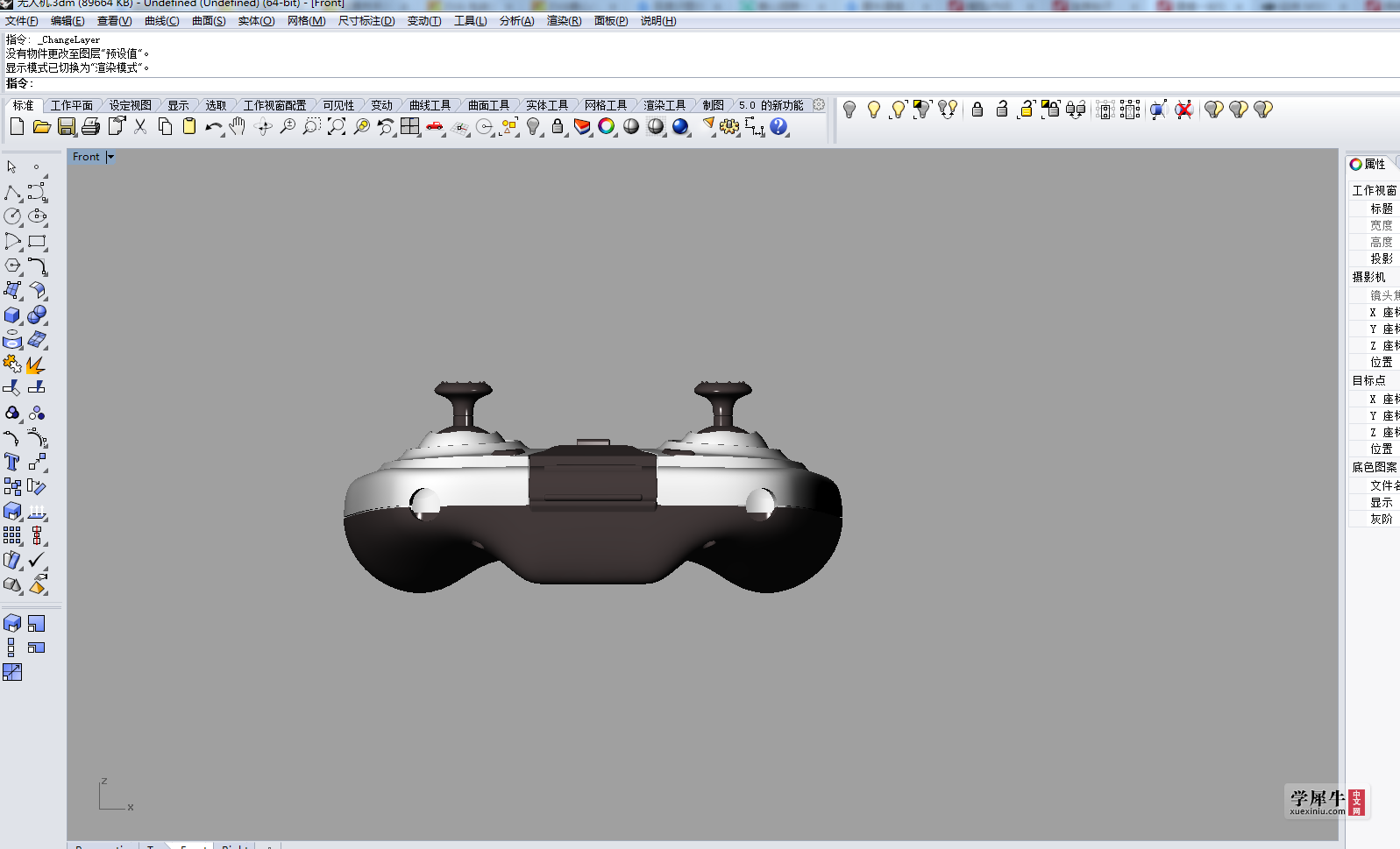Click the Show objects yellow bulb icon
This screenshot has width=1400, height=849.
click(874, 110)
